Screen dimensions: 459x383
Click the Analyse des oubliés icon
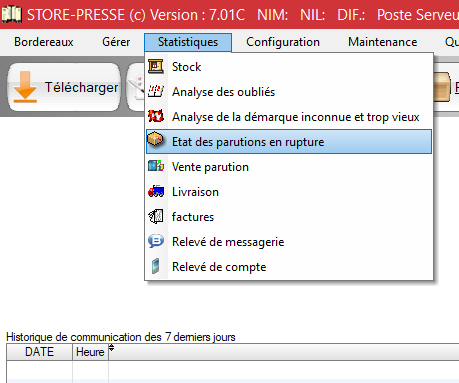(x=156, y=91)
